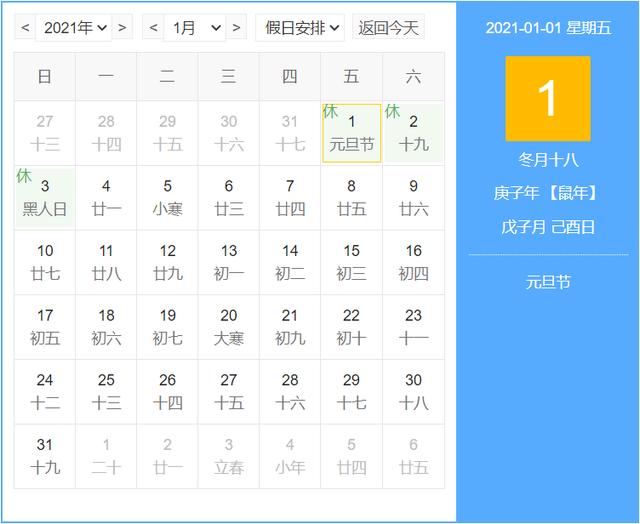640x524 pixels.
Task: Choose January 4 廿一 date
Action: (106, 198)
